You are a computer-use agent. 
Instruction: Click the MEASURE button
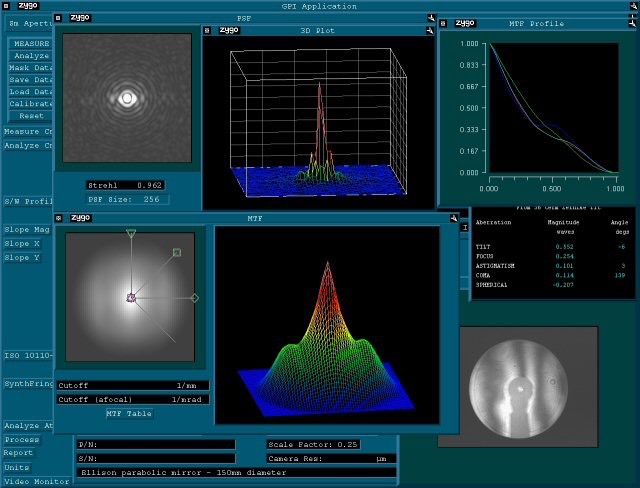30,44
